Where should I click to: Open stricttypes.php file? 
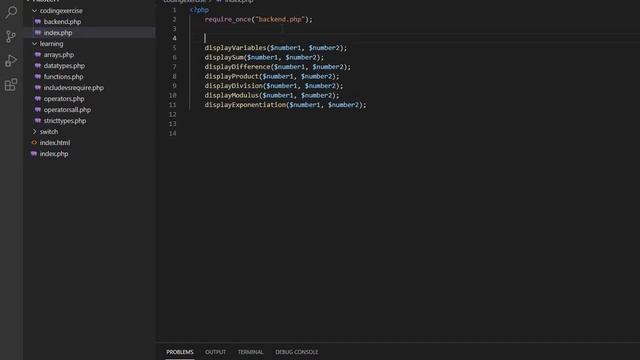point(64,121)
